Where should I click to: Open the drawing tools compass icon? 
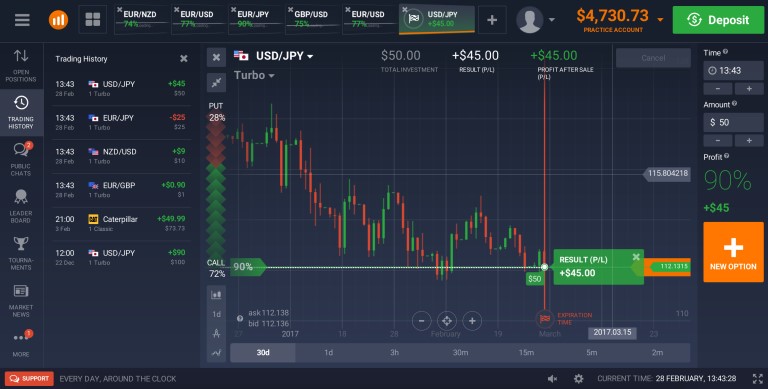coord(216,334)
